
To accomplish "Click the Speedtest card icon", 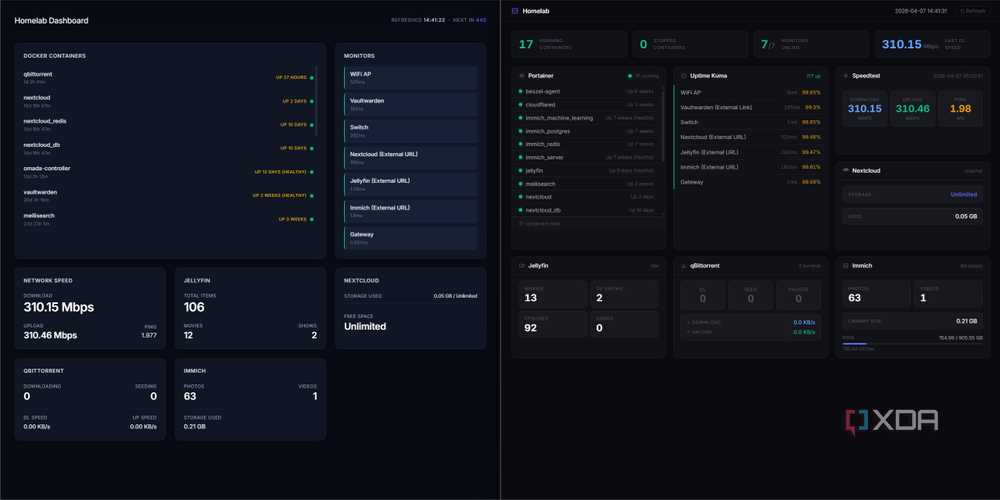I will point(846,76).
